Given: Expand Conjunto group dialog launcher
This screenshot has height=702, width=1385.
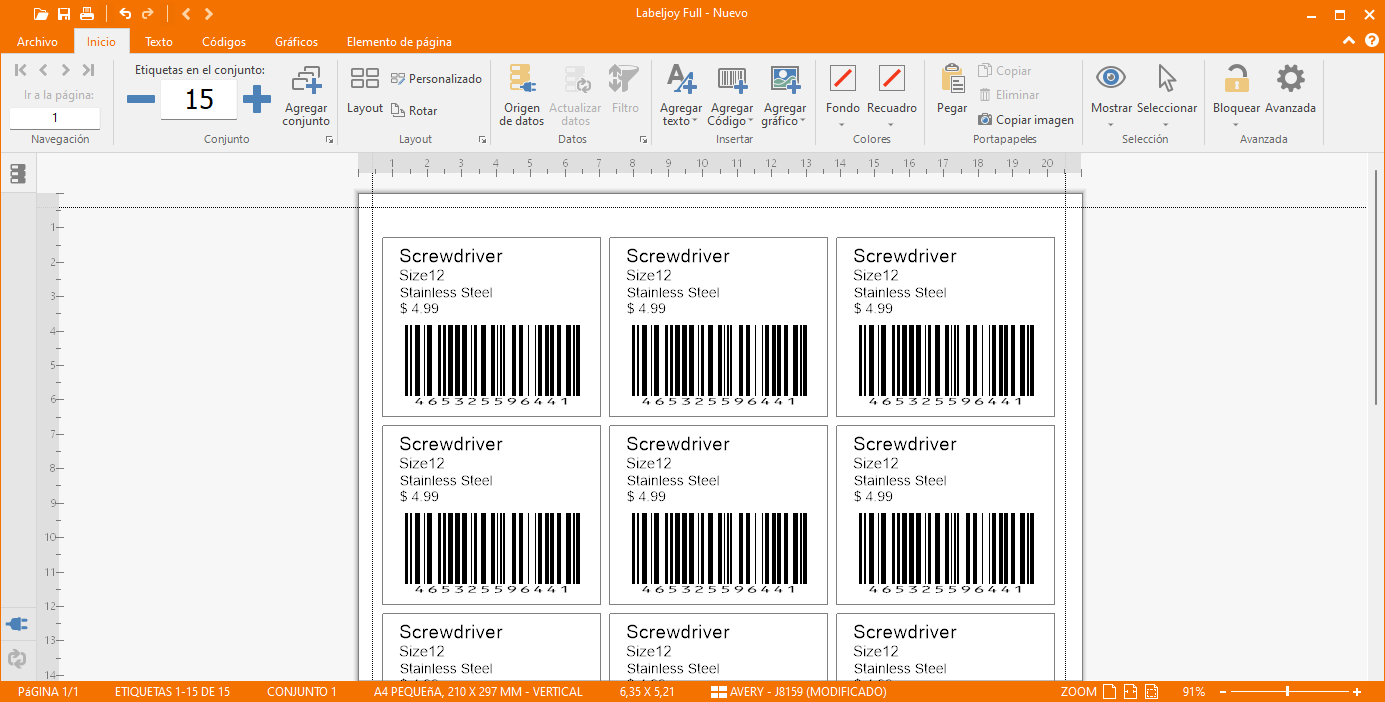Looking at the screenshot, I should (x=329, y=141).
